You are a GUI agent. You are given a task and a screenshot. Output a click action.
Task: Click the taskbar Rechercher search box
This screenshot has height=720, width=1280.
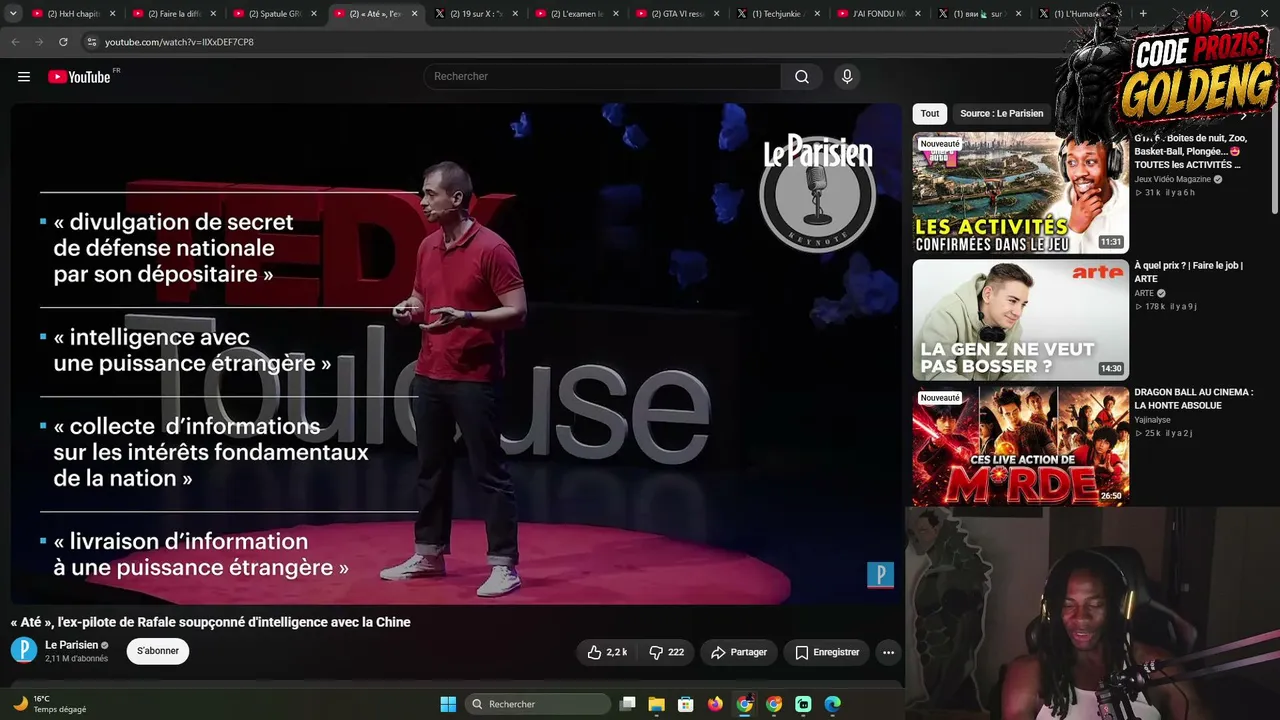[x=539, y=704]
